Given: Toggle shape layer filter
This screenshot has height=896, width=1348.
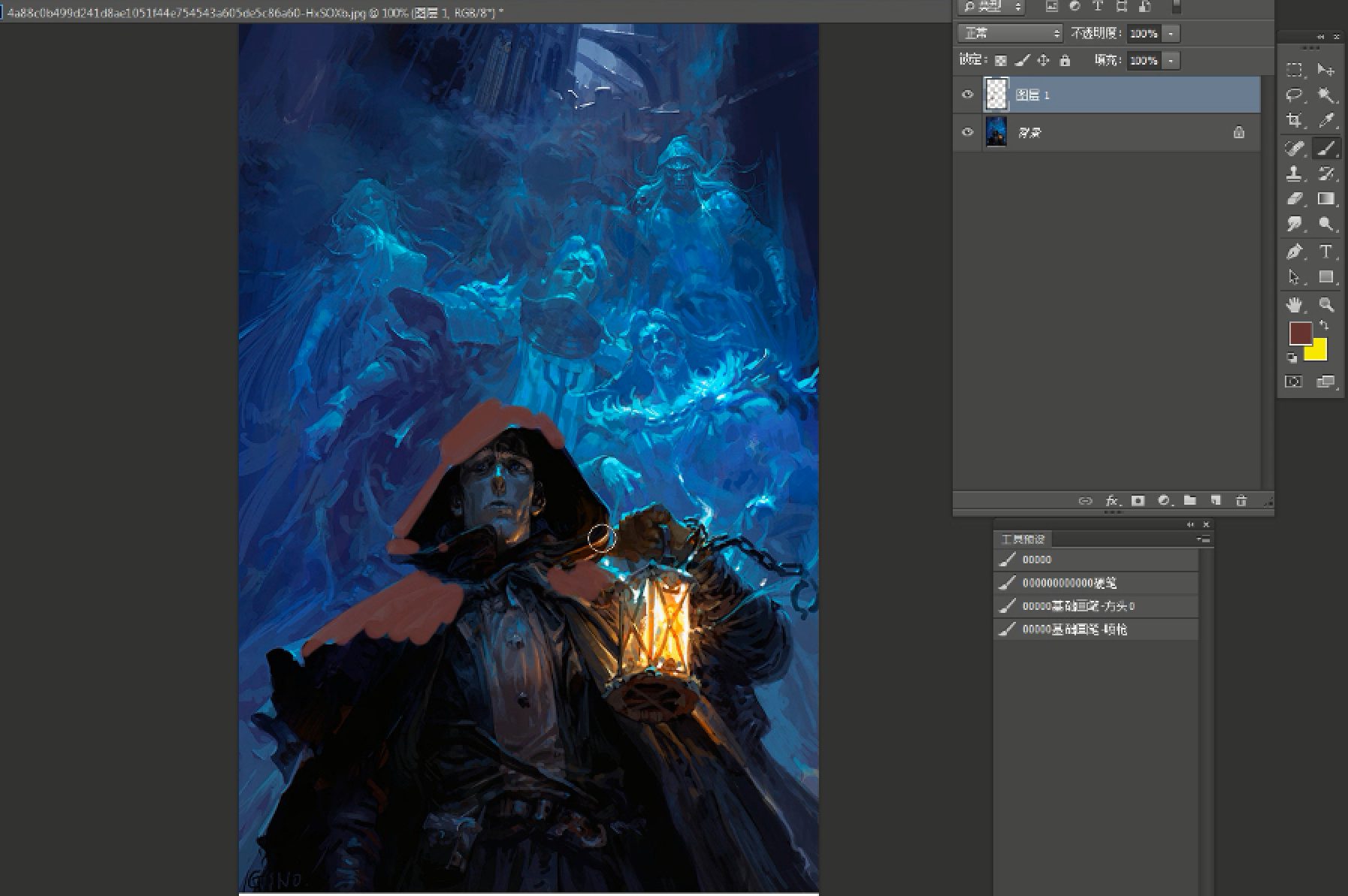Looking at the screenshot, I should (1121, 6).
